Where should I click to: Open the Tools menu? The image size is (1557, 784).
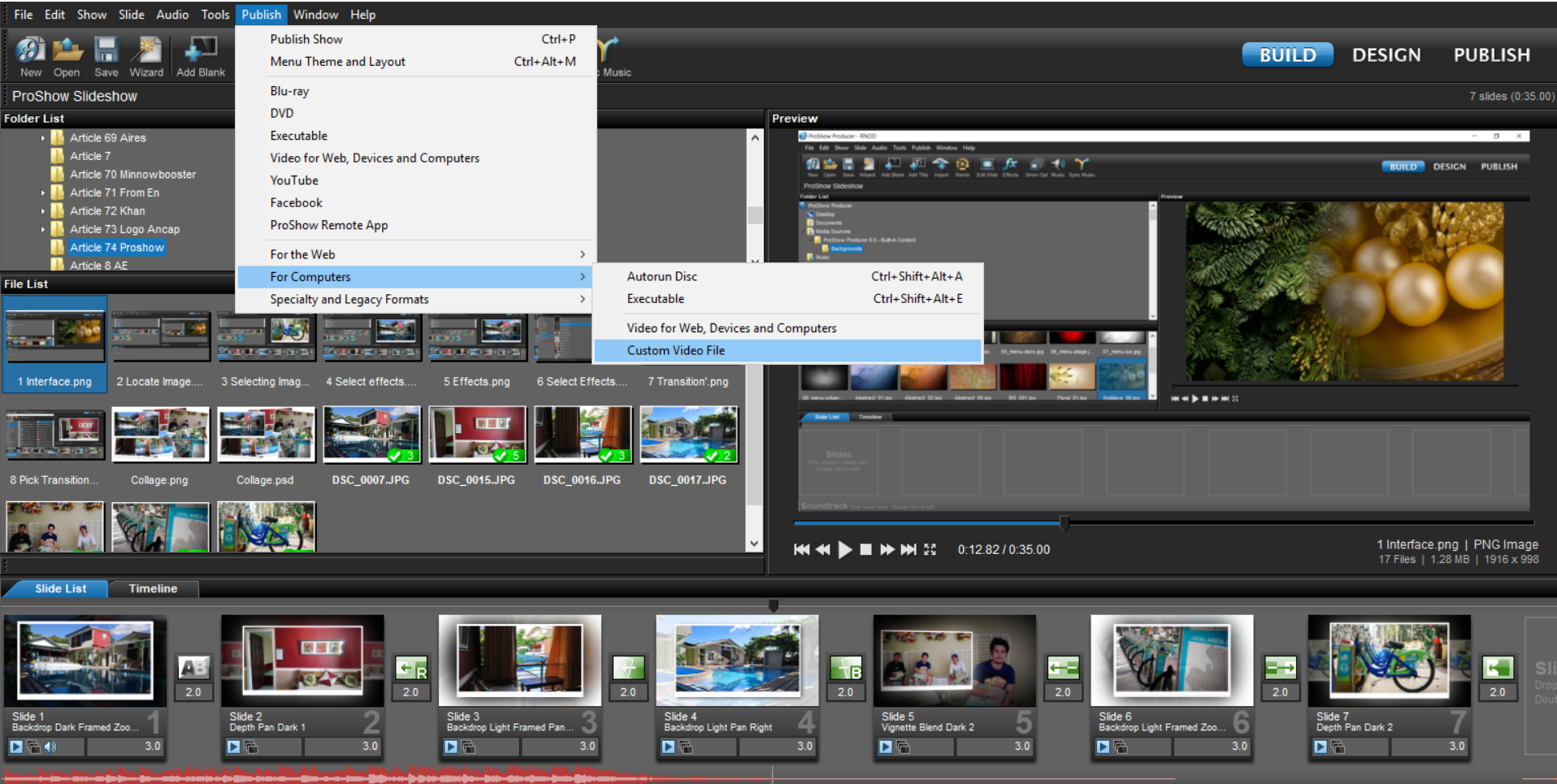215,15
